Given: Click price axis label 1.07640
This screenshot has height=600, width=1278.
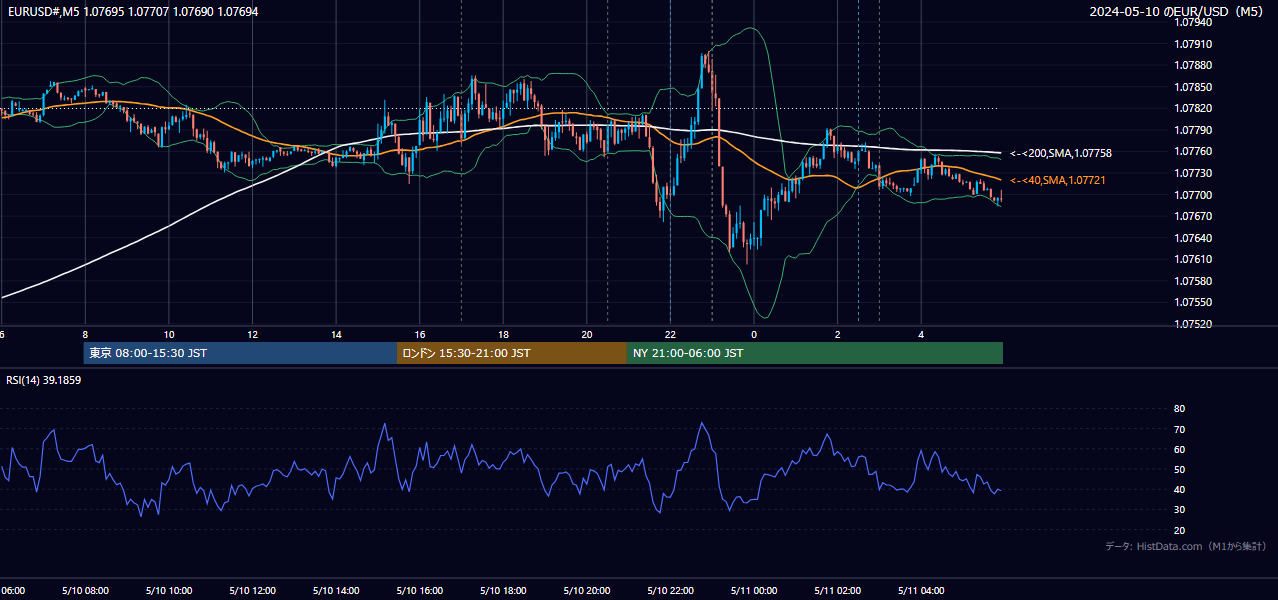Looking at the screenshot, I should click(x=1193, y=238).
